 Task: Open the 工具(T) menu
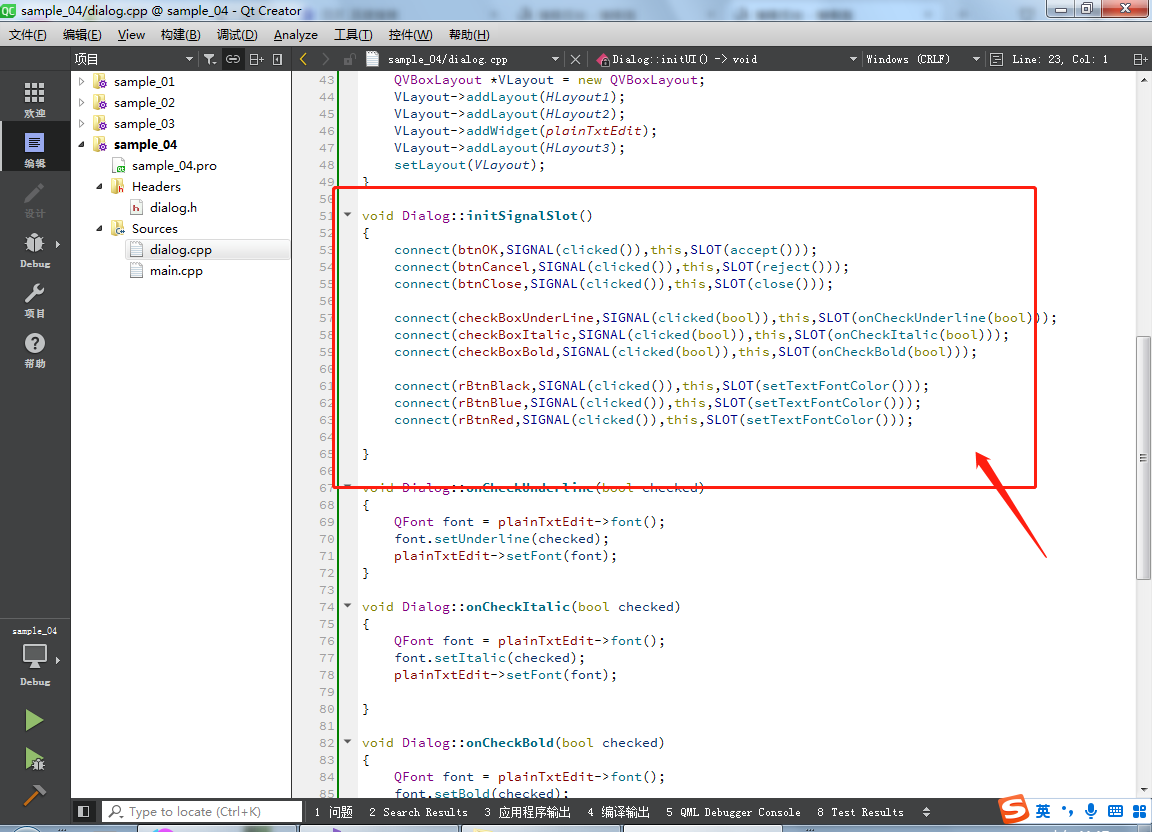353,35
